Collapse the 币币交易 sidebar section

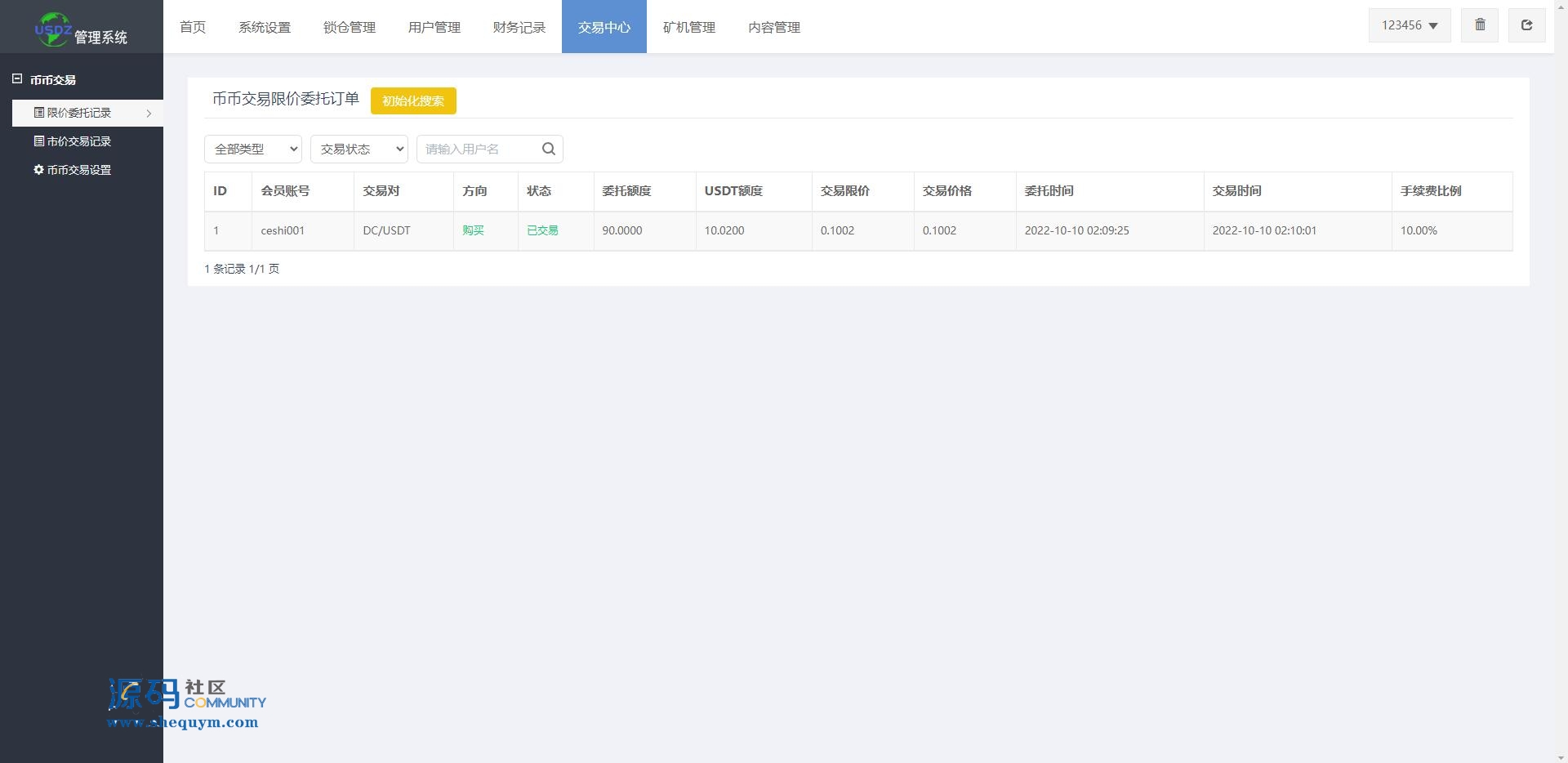(17, 79)
